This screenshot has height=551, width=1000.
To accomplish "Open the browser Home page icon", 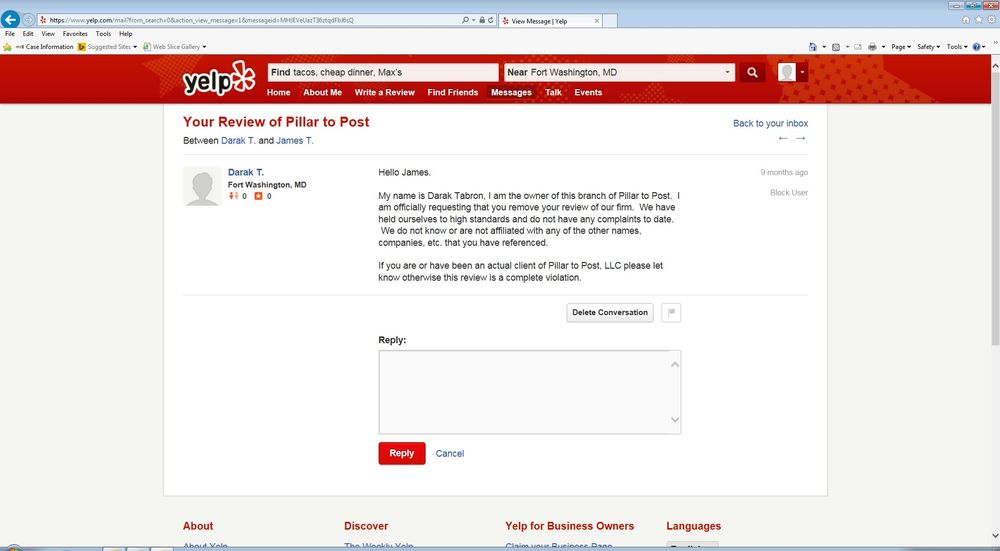I will (966, 20).
